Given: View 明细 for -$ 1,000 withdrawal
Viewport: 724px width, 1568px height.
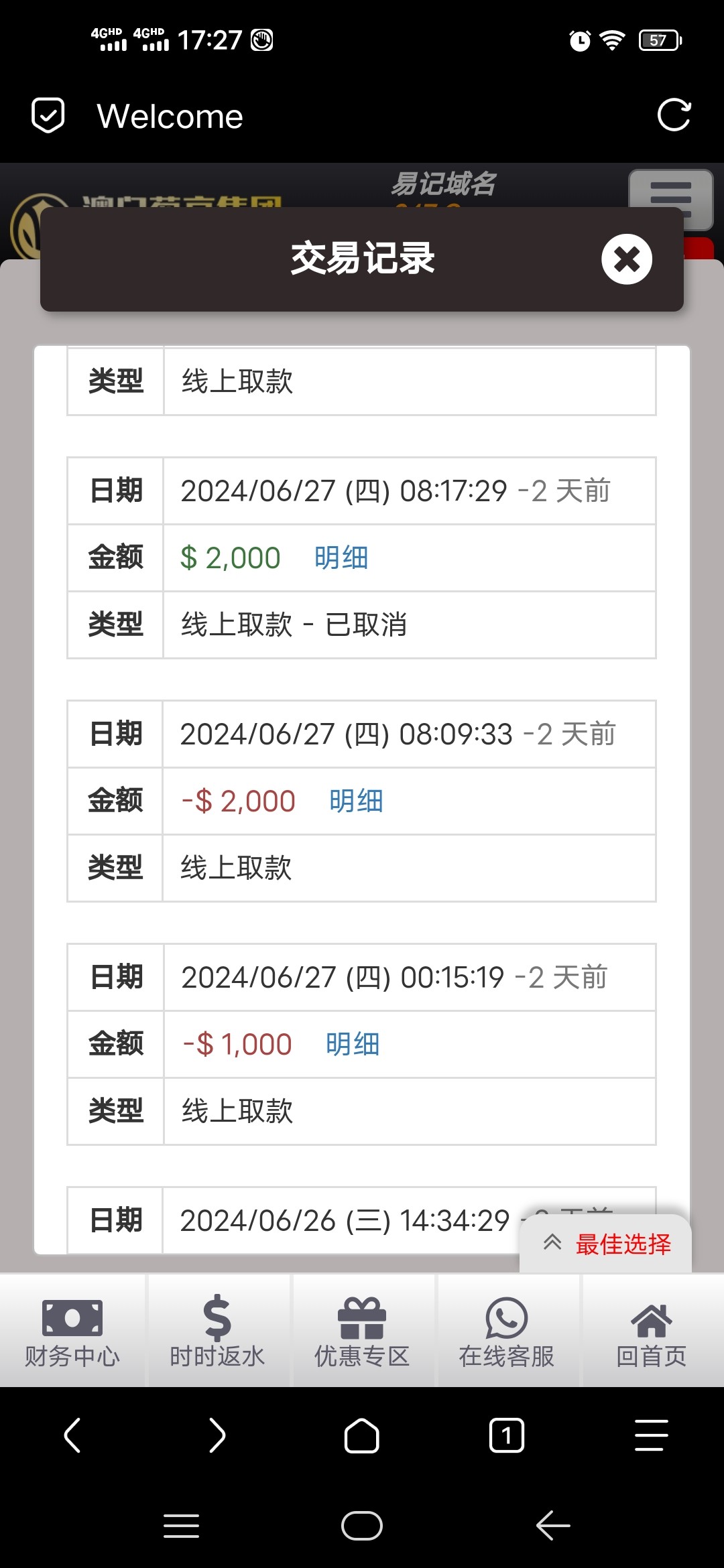Looking at the screenshot, I should coord(353,1044).
